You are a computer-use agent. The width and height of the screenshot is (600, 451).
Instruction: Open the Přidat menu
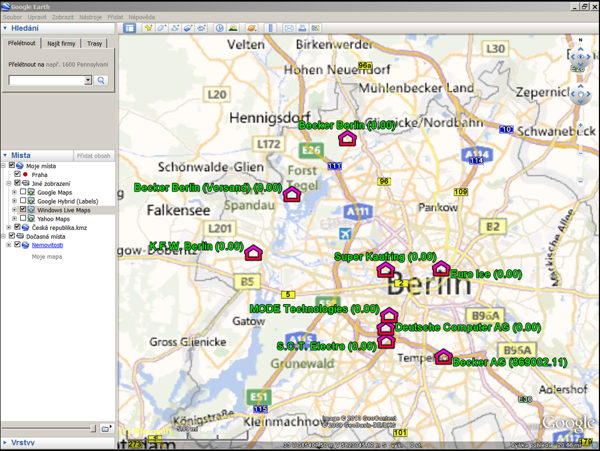tap(115, 17)
